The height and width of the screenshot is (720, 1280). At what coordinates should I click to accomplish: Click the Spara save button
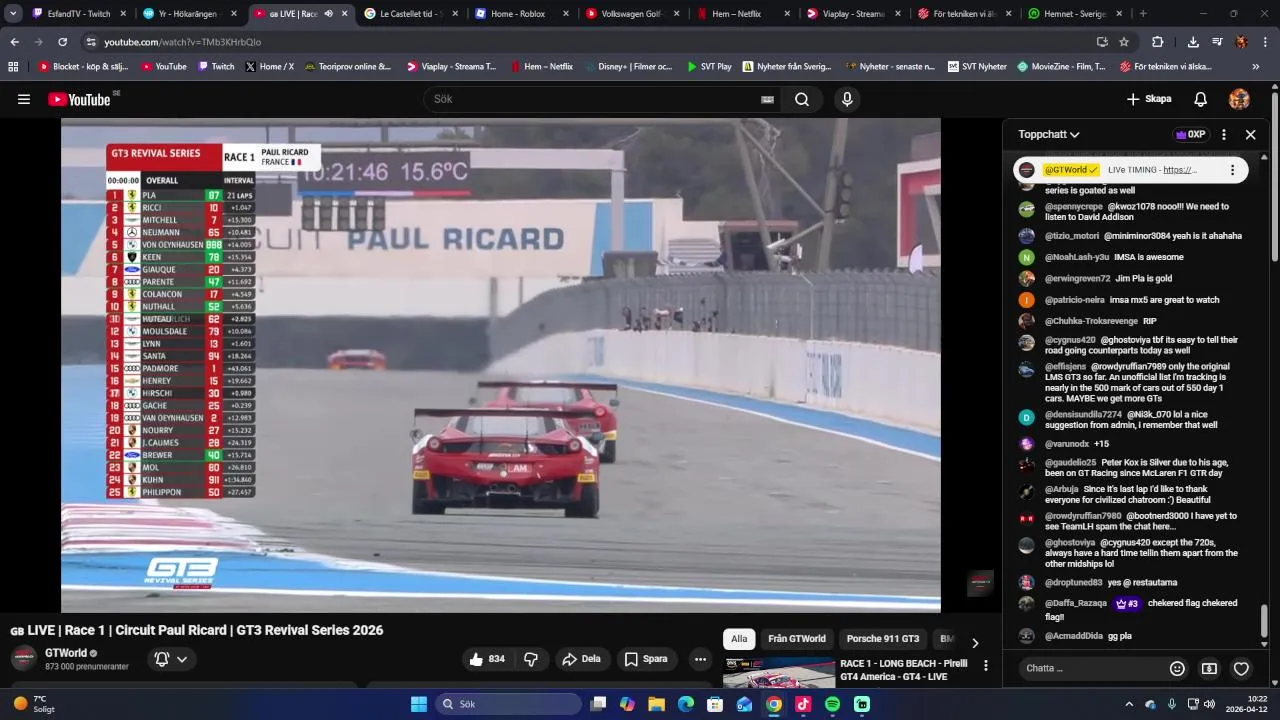click(x=646, y=659)
